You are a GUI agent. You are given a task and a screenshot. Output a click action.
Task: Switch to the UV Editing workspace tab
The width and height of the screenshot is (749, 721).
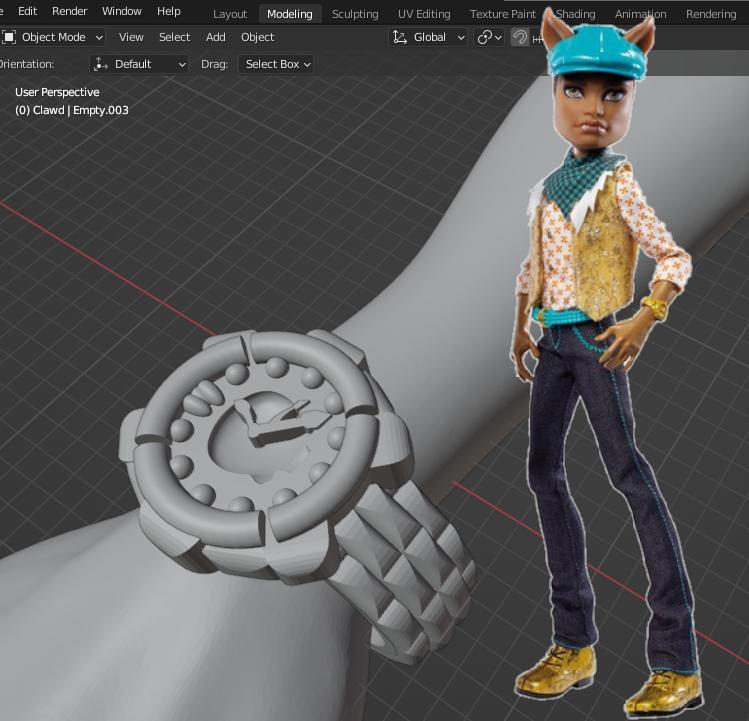pyautogui.click(x=424, y=14)
